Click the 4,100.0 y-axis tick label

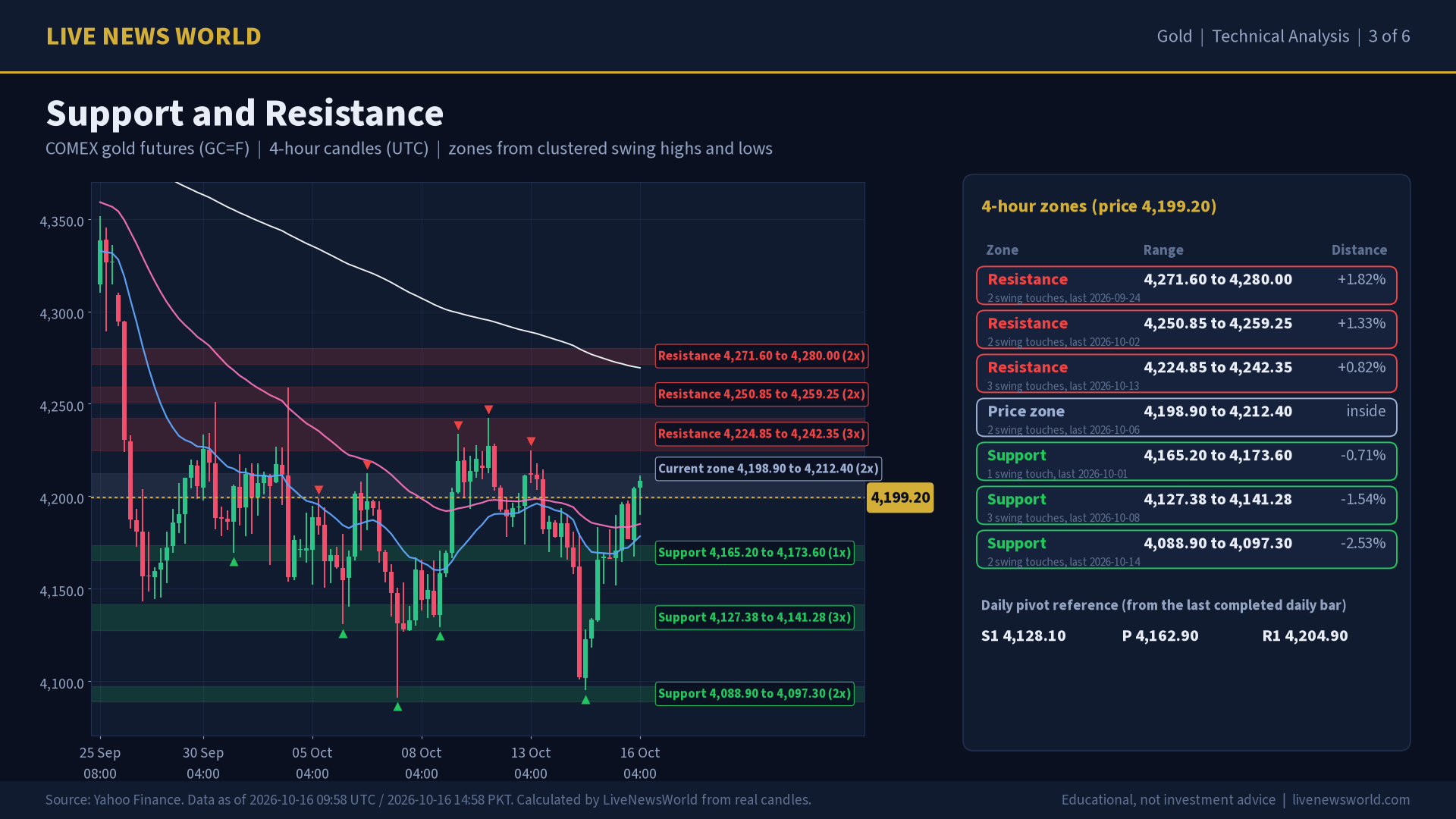coord(62,683)
